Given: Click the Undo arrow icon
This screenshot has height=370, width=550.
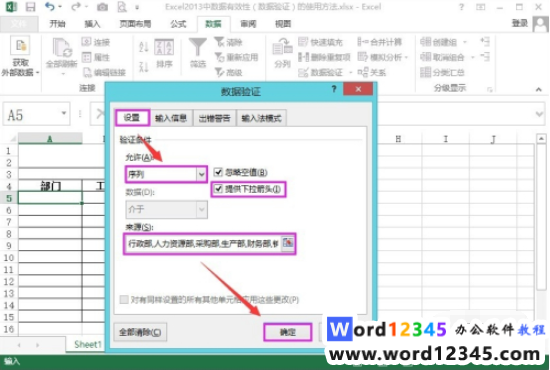Looking at the screenshot, I should point(50,7).
